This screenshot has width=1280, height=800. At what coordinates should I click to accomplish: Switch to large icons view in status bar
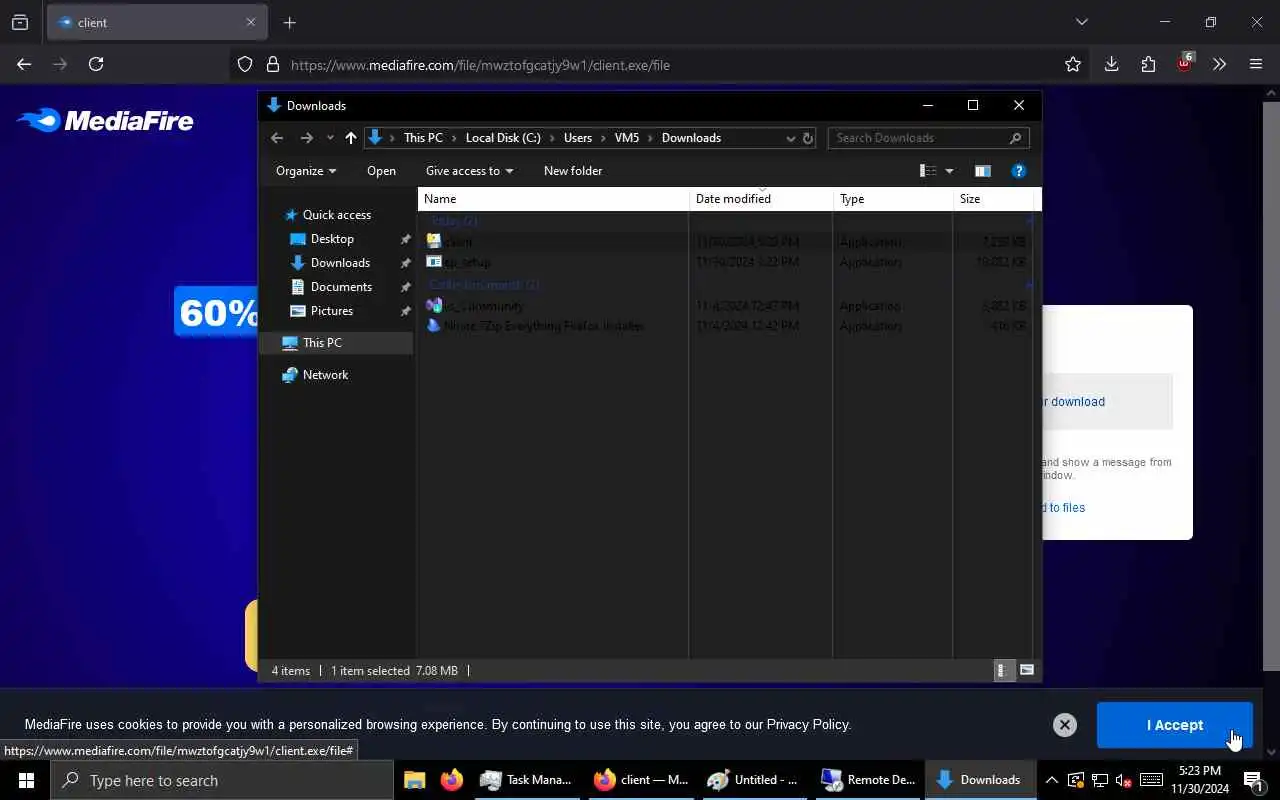pyautogui.click(x=1026, y=671)
